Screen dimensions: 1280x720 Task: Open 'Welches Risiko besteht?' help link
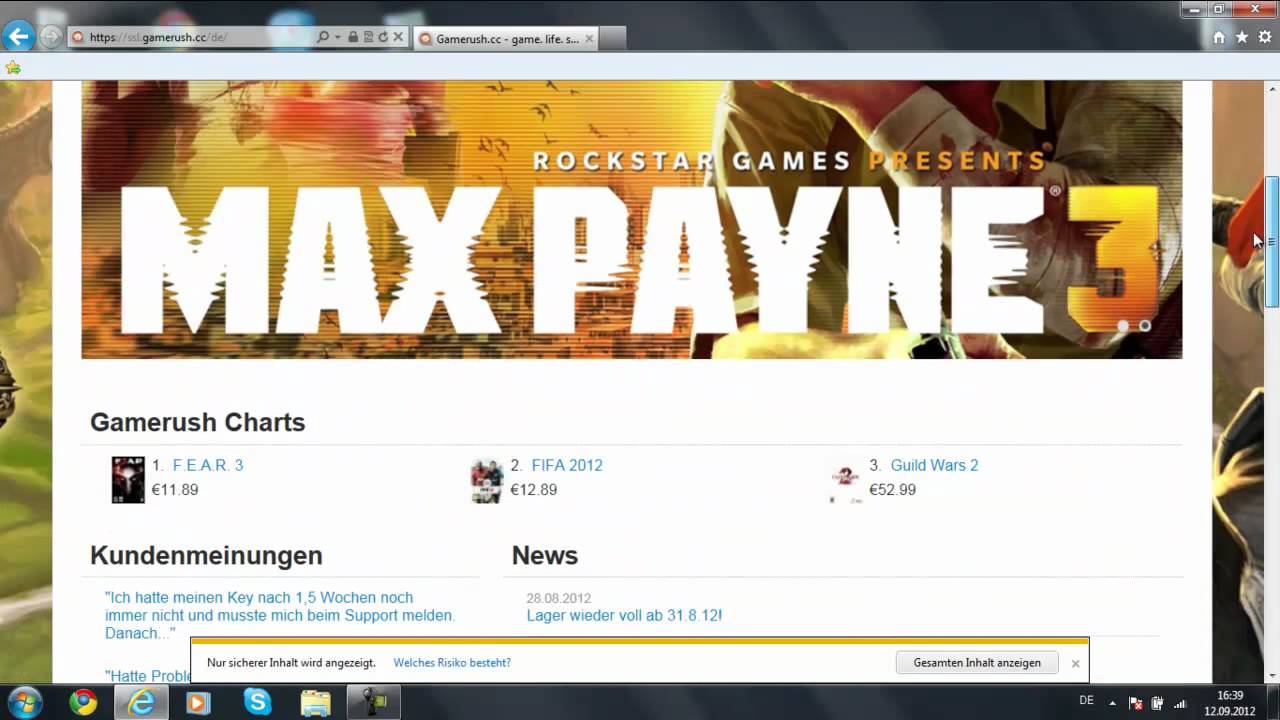point(452,662)
